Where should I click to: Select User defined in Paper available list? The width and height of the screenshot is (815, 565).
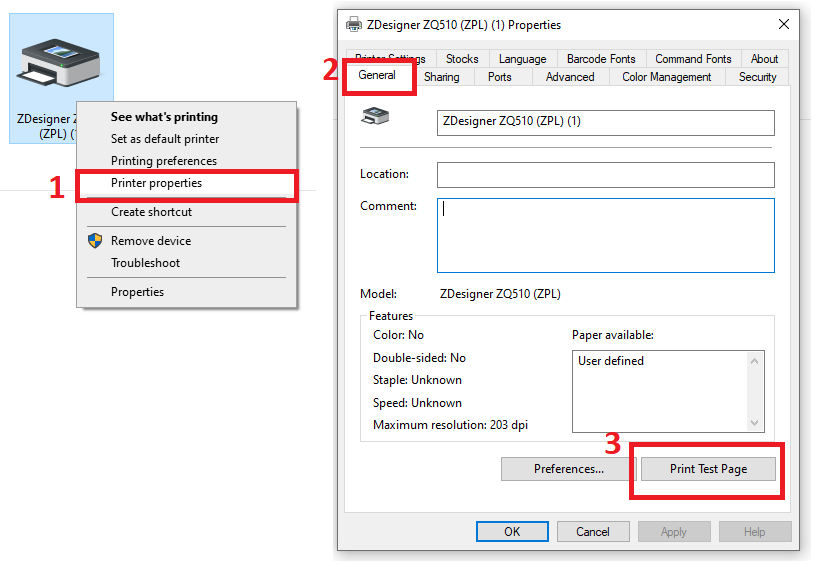click(x=611, y=361)
